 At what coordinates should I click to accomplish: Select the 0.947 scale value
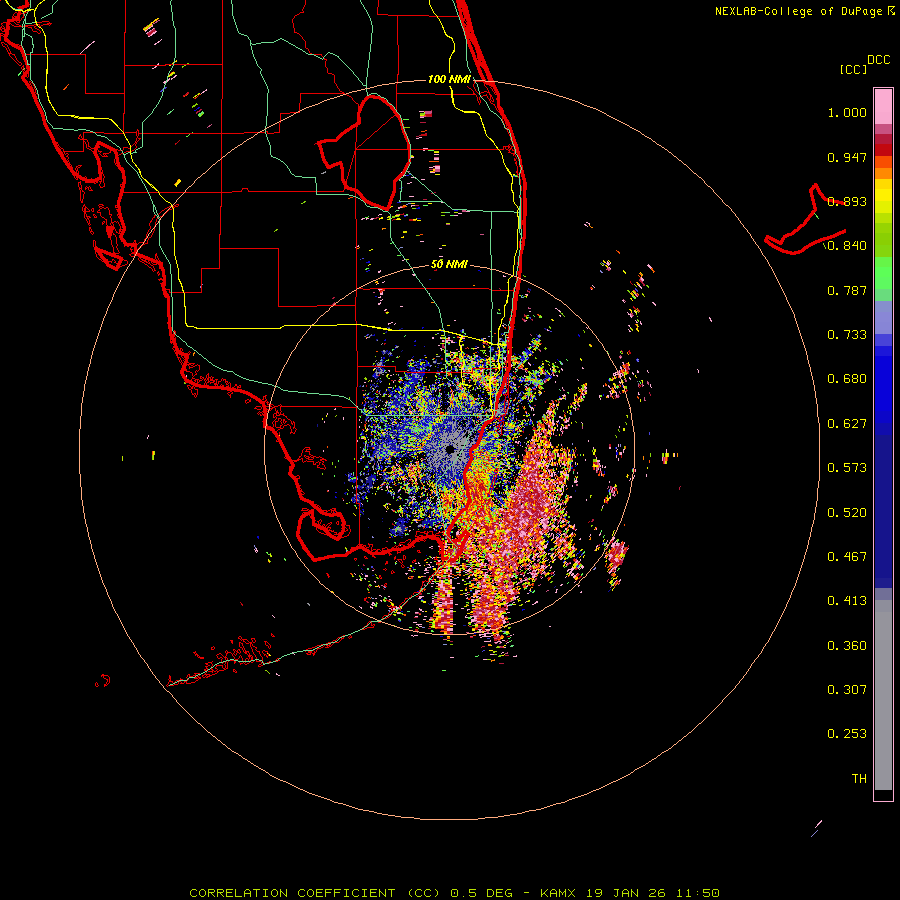(x=847, y=157)
